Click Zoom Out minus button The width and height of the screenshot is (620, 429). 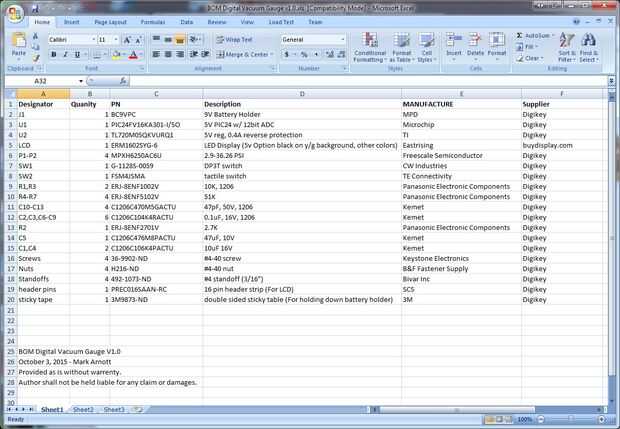pyautogui.click(x=541, y=420)
